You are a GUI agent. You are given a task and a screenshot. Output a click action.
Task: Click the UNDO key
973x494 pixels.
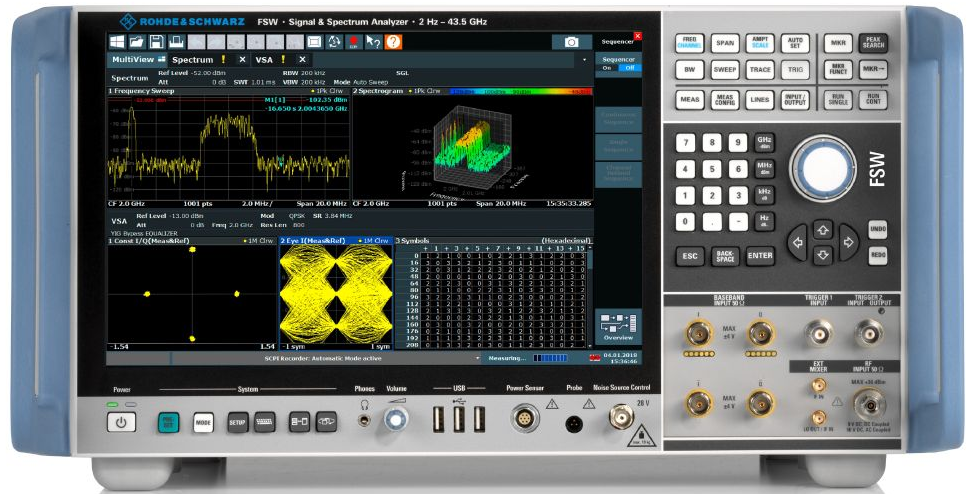point(877,229)
